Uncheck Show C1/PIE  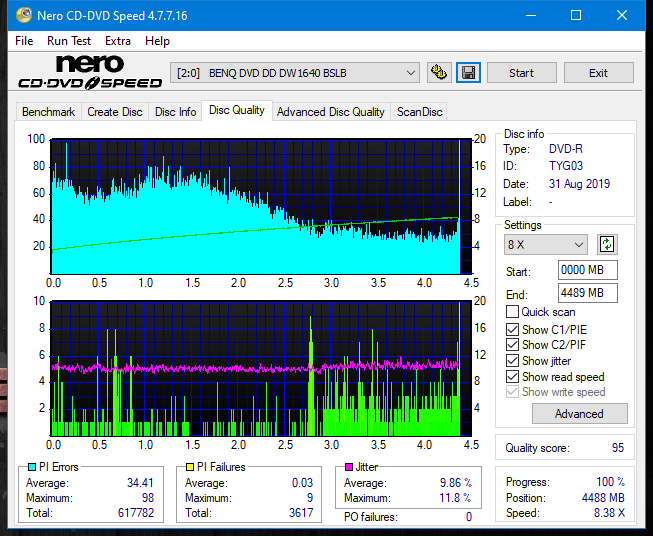pos(512,329)
